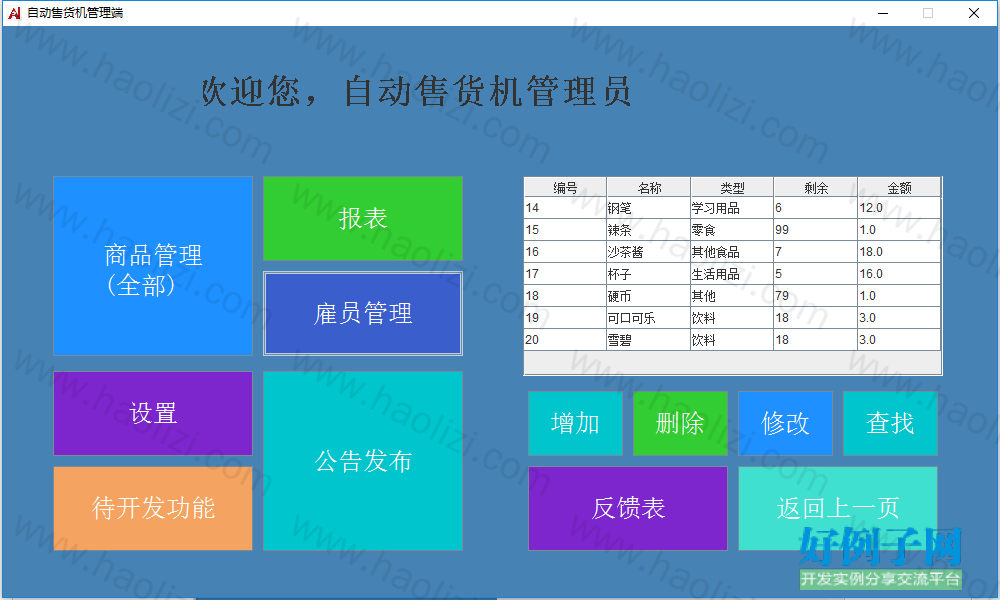This screenshot has width=1000, height=600.
Task: Select the 可口可乐 row in table
Action: tap(732, 318)
